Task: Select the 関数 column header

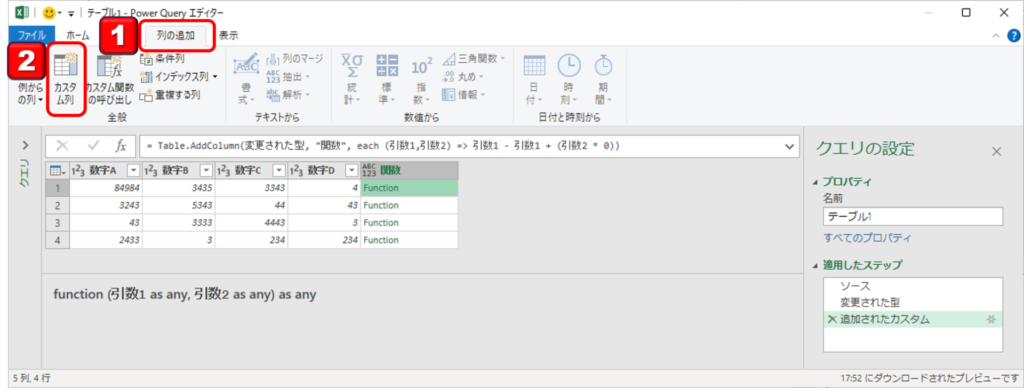Action: coord(409,170)
